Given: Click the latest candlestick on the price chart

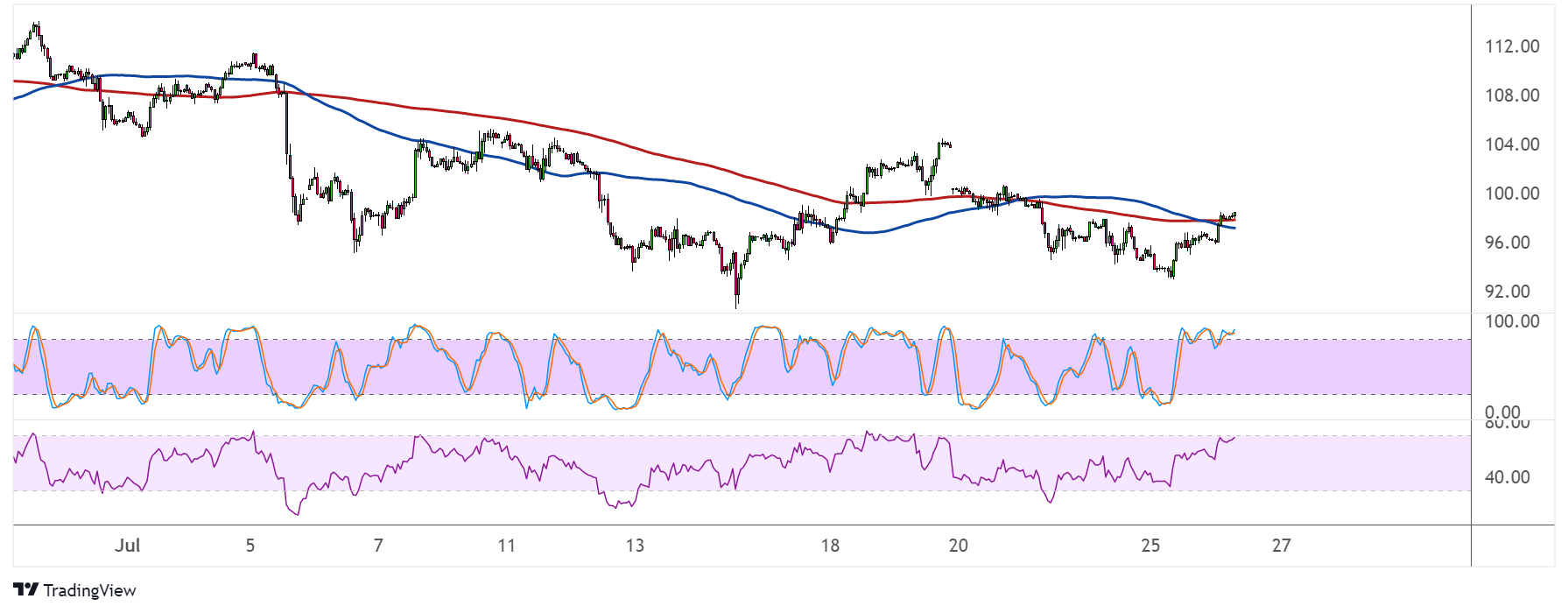Looking at the screenshot, I should click(x=1234, y=215).
